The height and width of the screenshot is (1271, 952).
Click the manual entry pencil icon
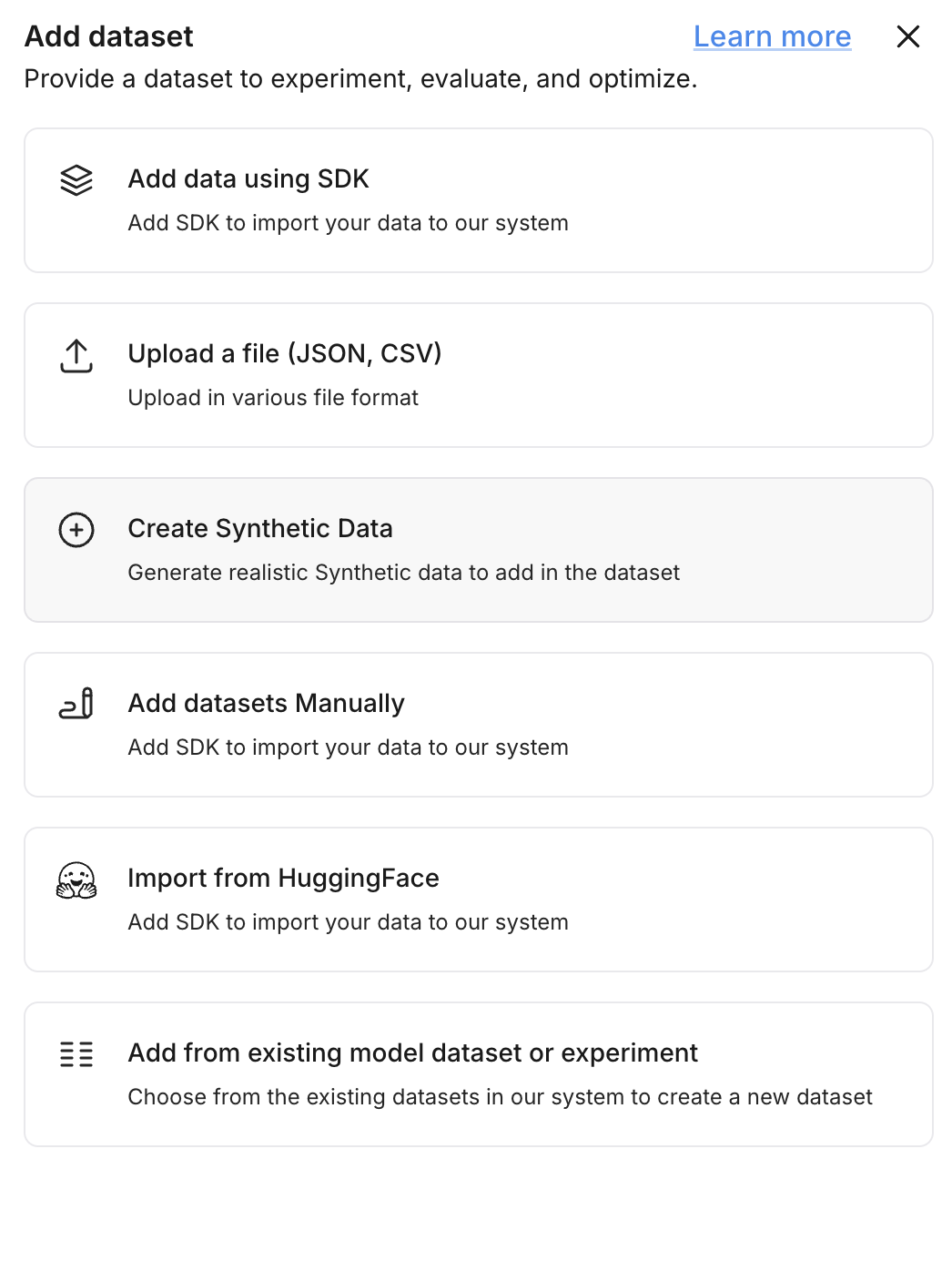(x=76, y=704)
